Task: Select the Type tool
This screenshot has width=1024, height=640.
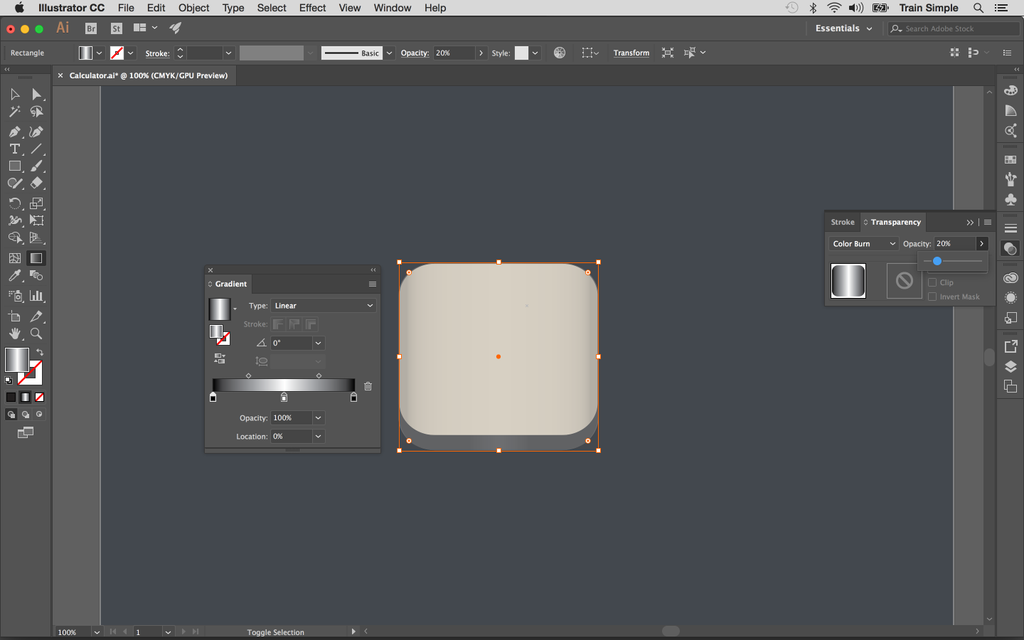Action: (x=14, y=148)
